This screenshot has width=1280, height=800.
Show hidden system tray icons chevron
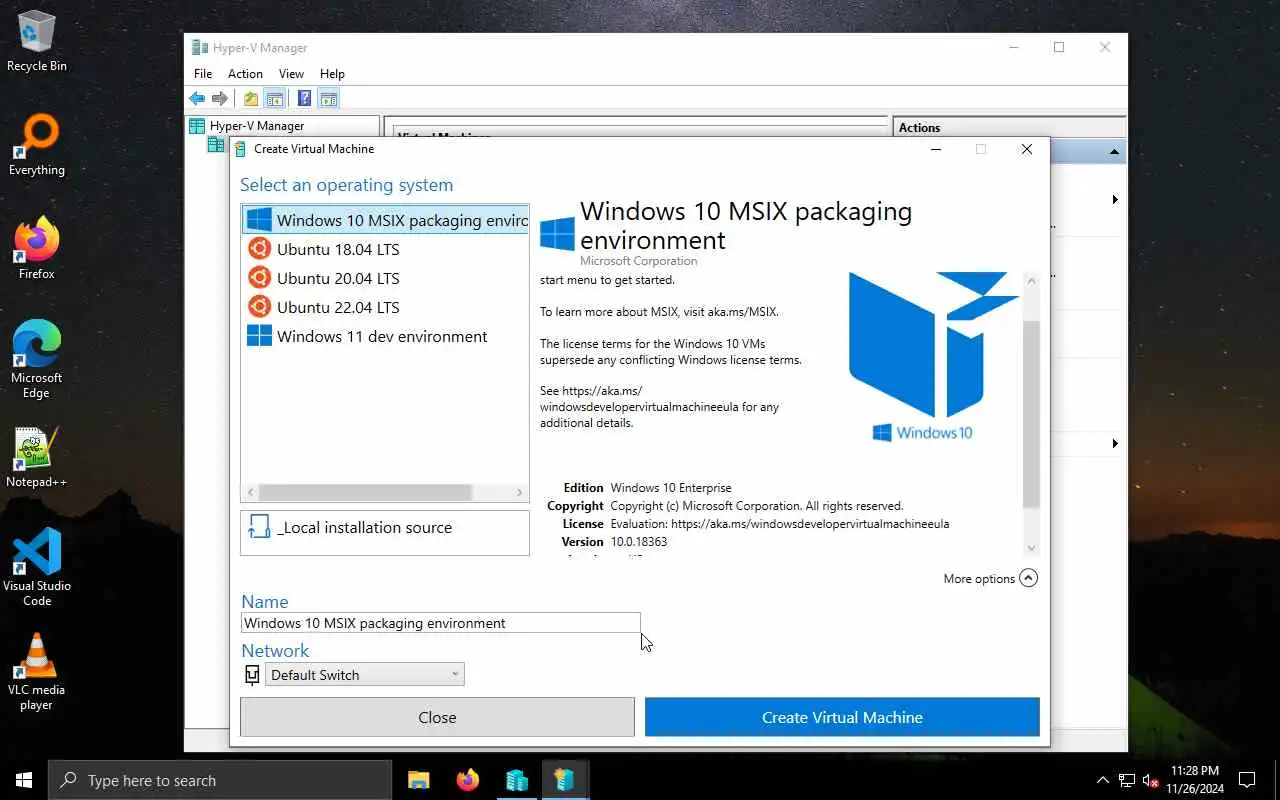point(1103,780)
